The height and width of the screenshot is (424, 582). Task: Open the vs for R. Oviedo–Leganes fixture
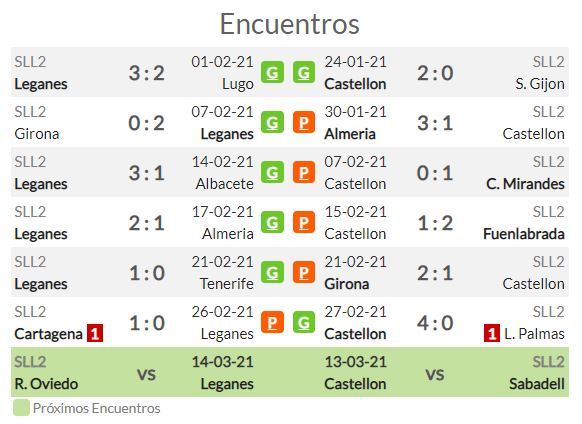147,374
